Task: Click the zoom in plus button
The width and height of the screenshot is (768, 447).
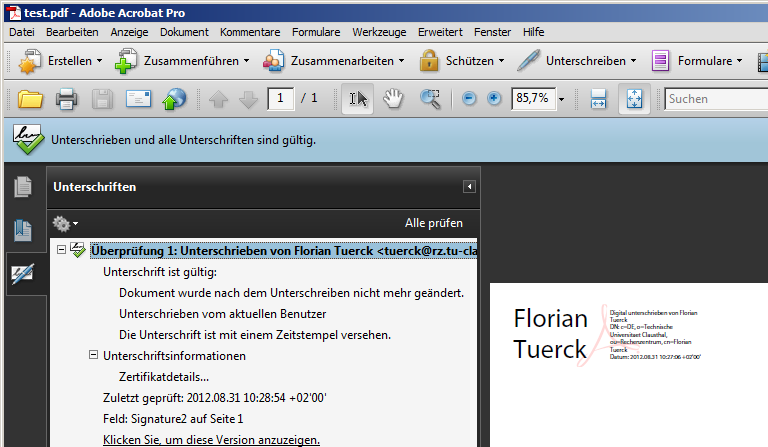Action: 494,99
